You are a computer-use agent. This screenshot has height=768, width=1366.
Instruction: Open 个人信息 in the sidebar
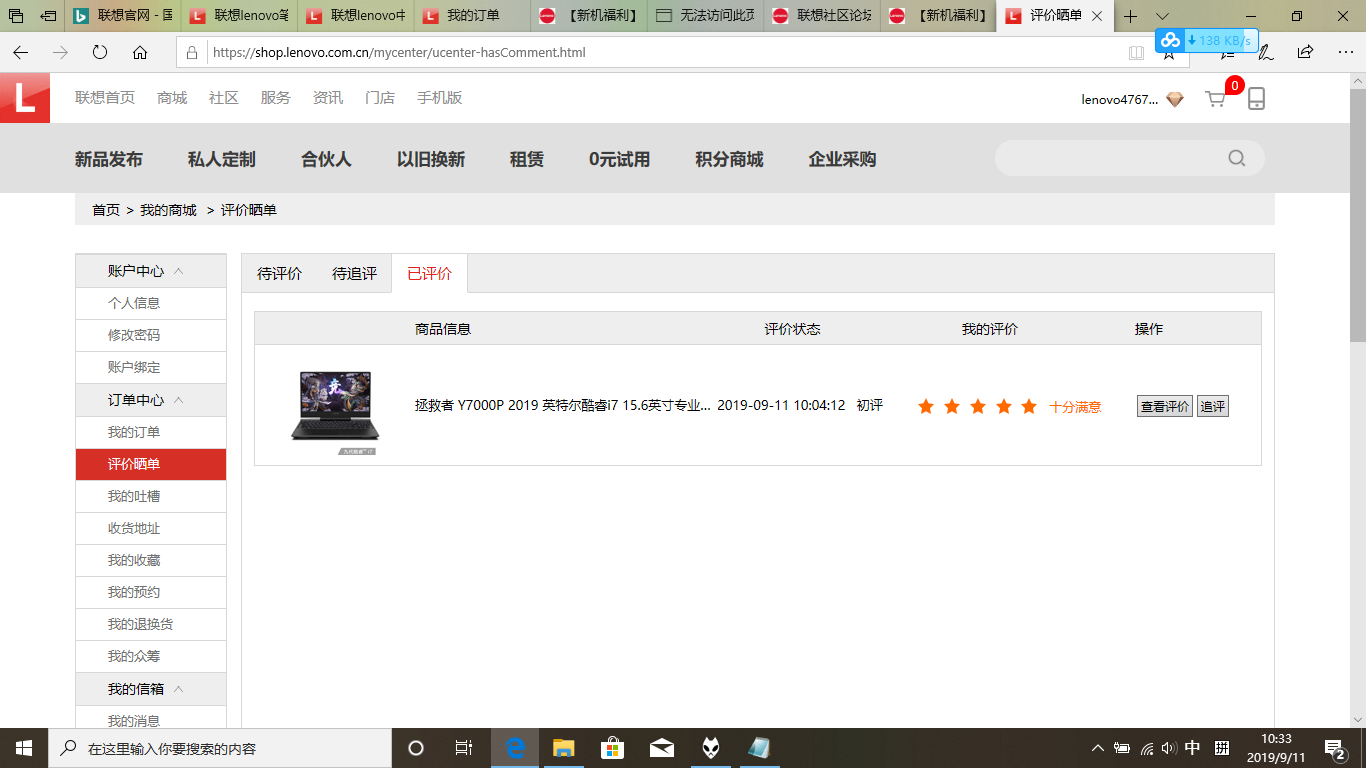(x=134, y=303)
